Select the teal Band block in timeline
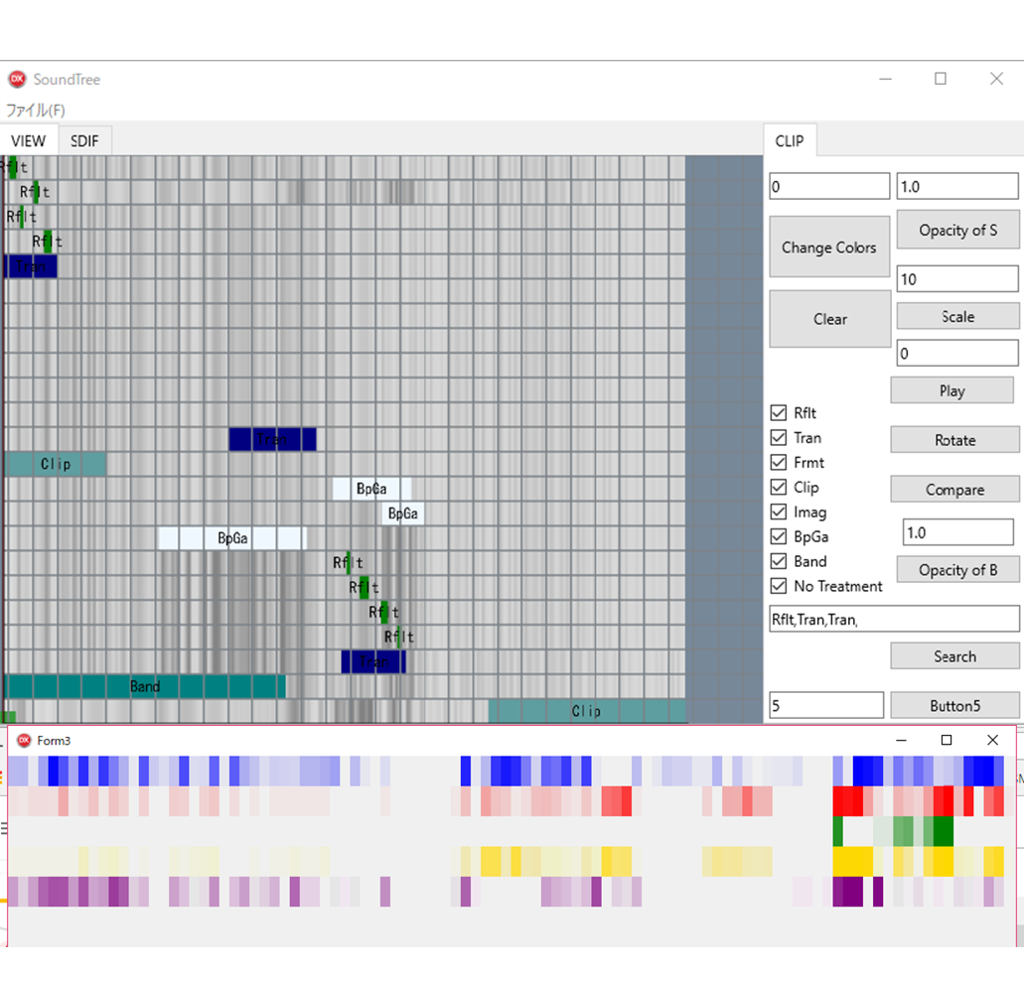 (145, 687)
